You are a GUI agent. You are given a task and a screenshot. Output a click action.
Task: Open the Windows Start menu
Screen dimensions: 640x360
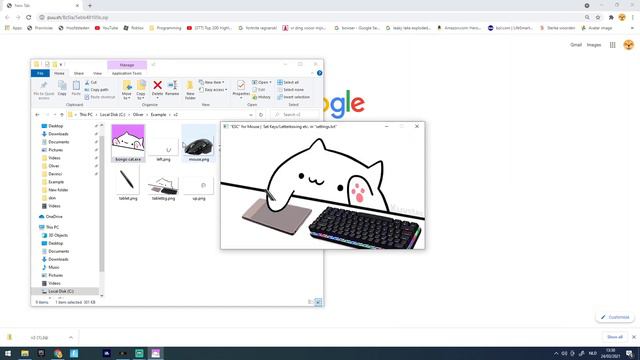click(x=8, y=353)
